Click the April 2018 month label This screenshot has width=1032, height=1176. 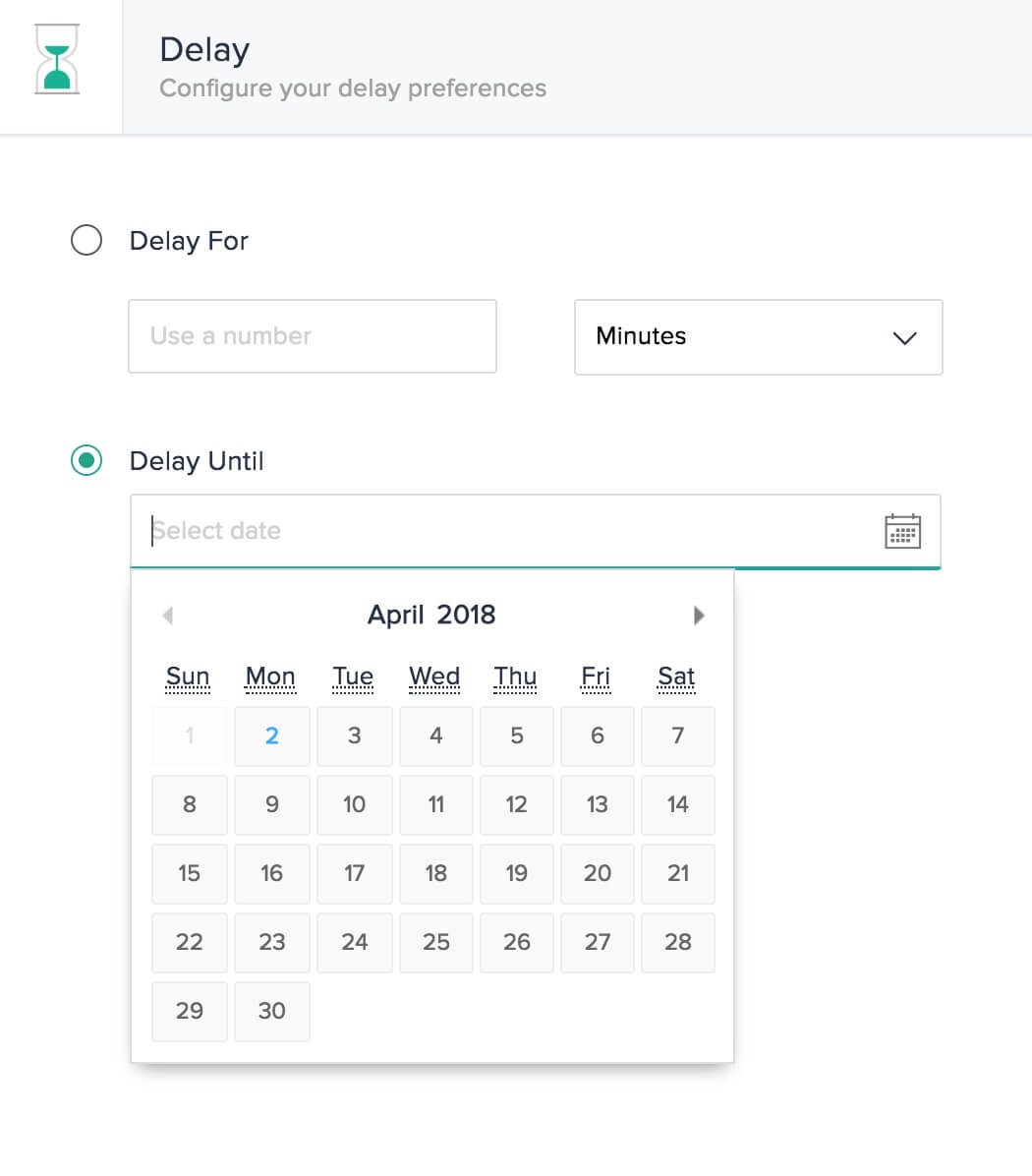(431, 615)
